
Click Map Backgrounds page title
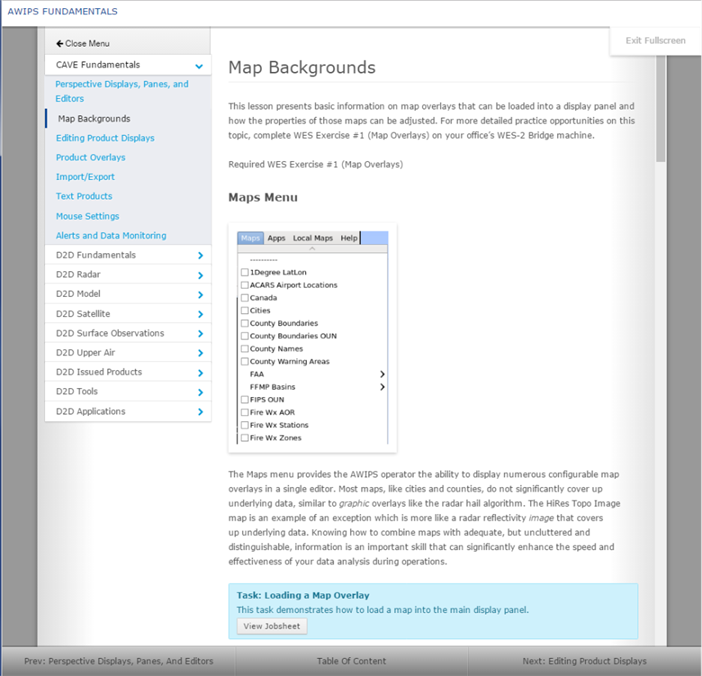(302, 68)
